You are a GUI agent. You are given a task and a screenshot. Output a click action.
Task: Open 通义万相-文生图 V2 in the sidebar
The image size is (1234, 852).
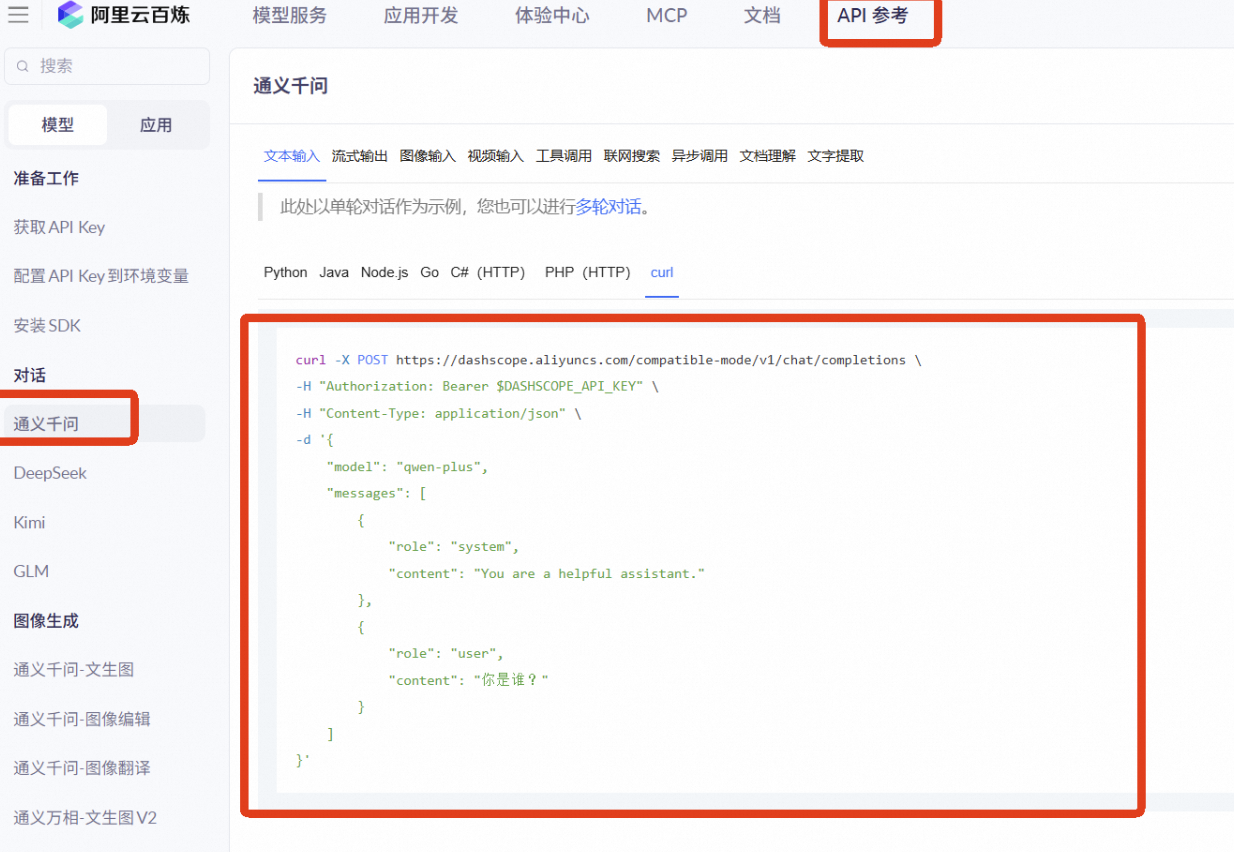tap(85, 817)
